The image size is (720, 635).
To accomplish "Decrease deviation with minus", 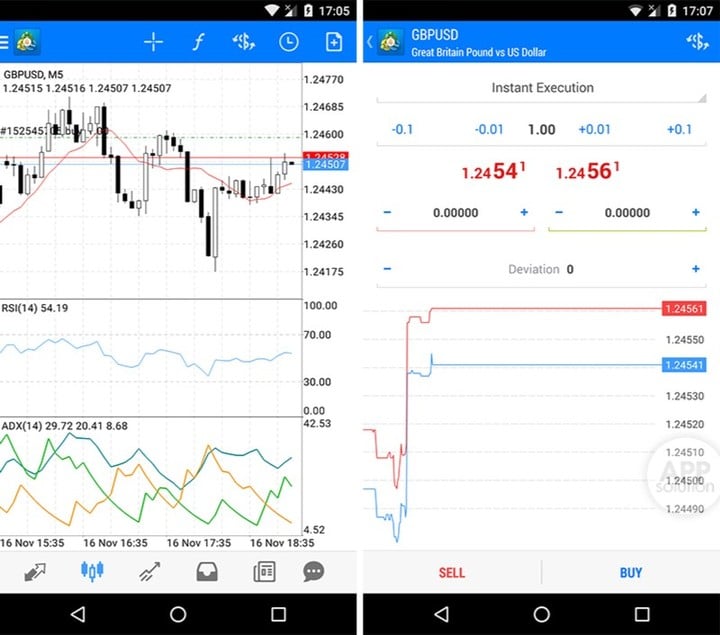I will coord(387,269).
